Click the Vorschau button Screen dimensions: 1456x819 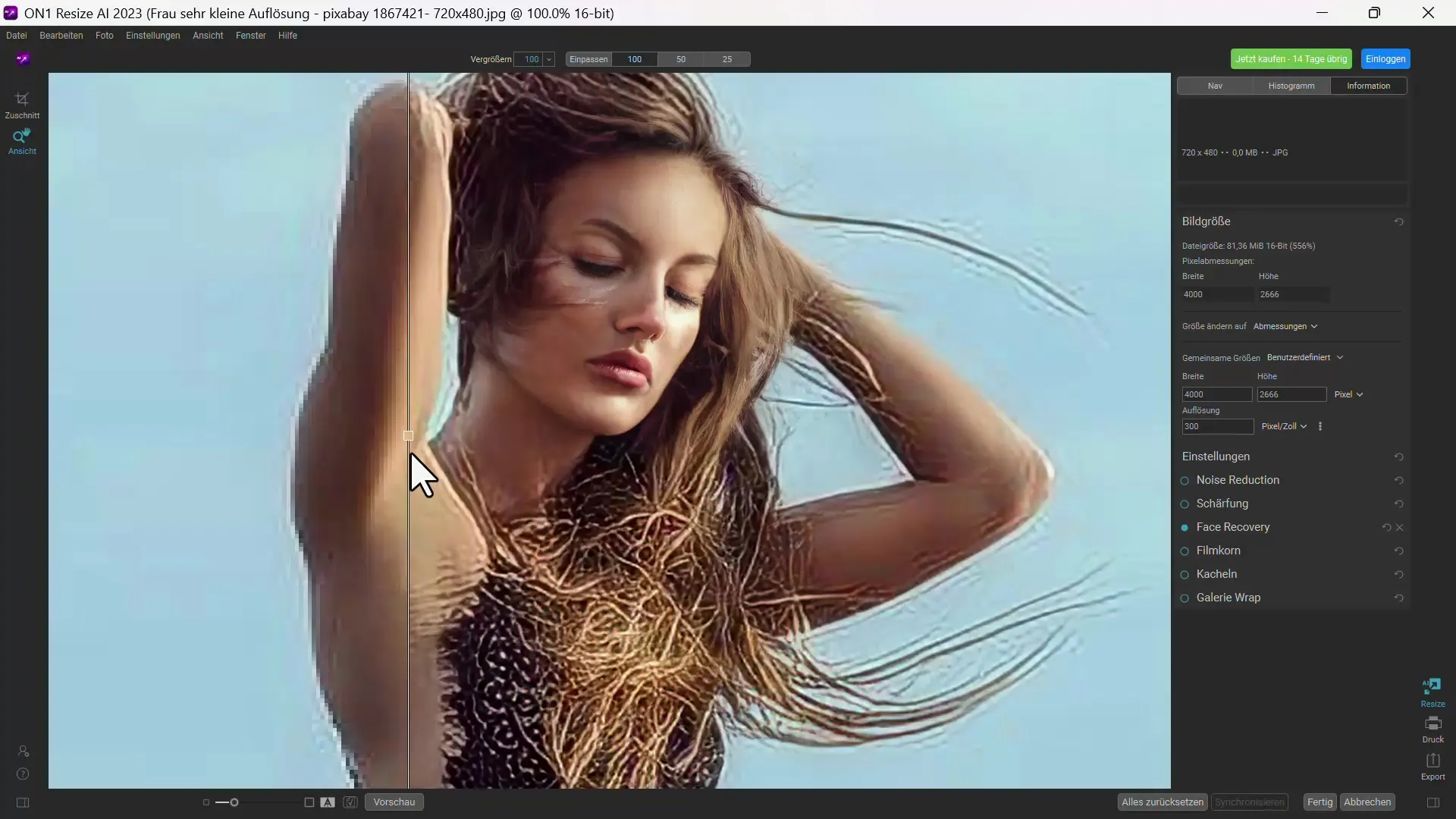[395, 801]
